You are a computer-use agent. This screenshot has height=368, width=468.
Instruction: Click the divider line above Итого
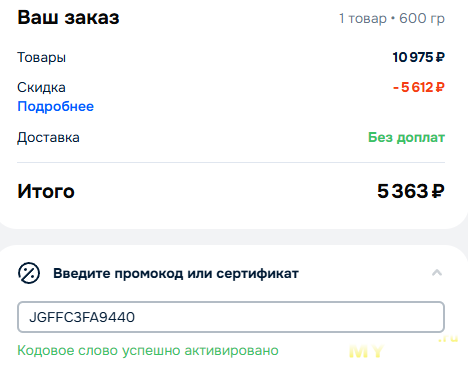[x=231, y=163]
